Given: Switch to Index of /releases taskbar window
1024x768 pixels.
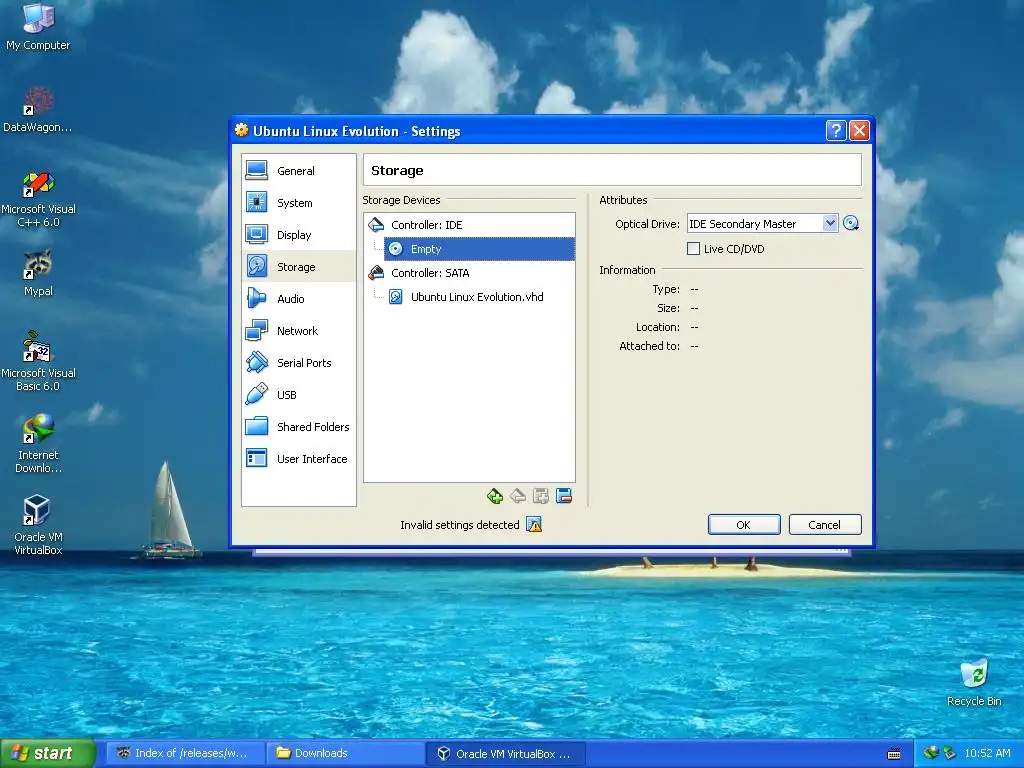Looking at the screenshot, I should pyautogui.click(x=185, y=753).
